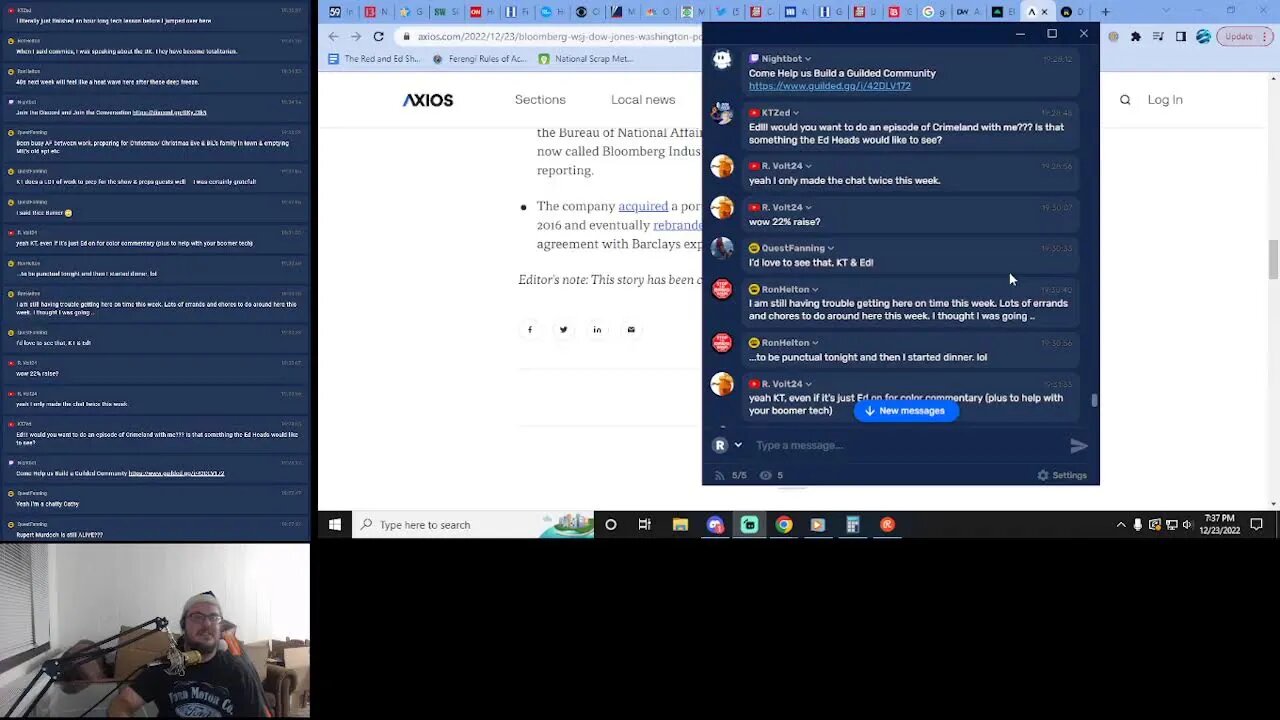Click the connections feed icon showing 5/5
The width and height of the screenshot is (1280, 720).
tap(719, 475)
